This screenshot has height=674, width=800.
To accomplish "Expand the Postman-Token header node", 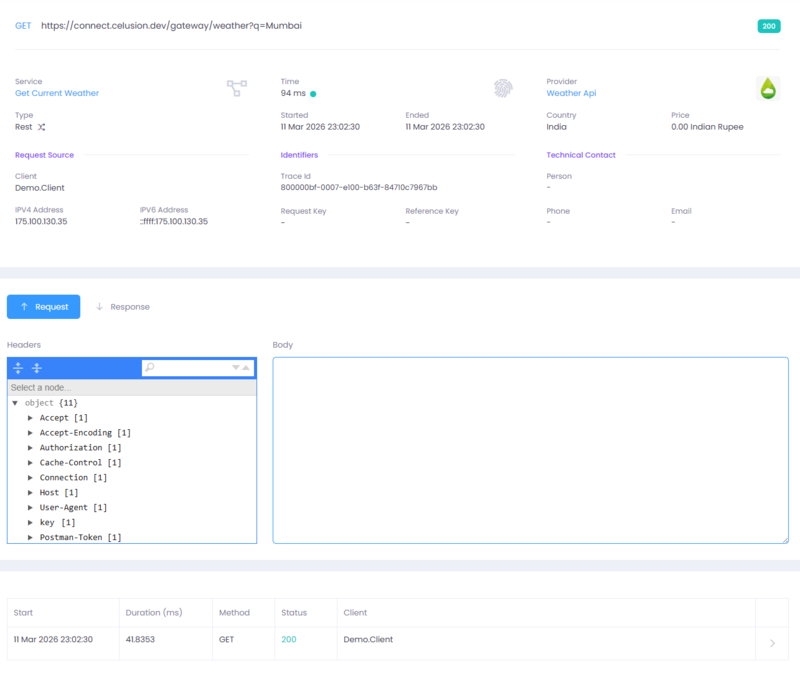I will [30, 537].
